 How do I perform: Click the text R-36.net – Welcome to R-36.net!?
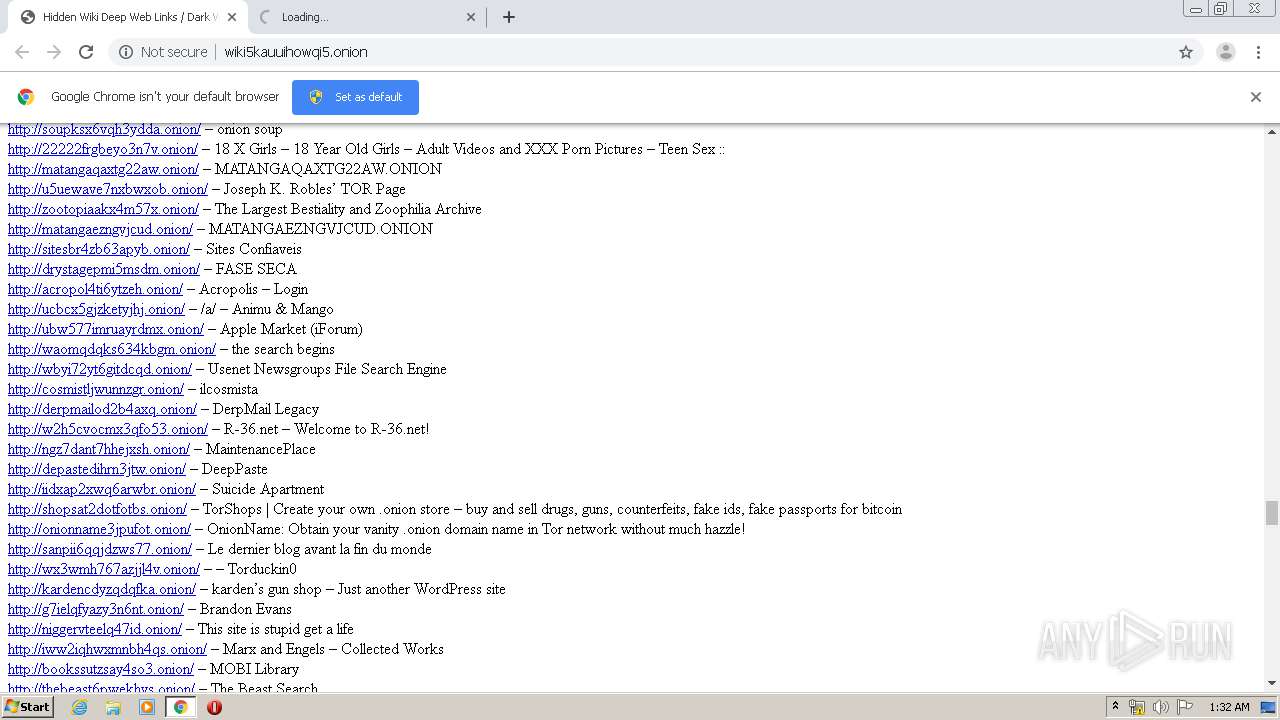click(327, 429)
